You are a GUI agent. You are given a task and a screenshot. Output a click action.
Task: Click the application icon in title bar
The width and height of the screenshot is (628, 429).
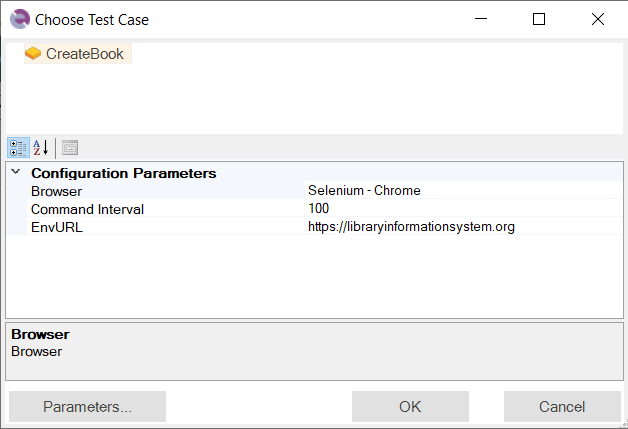click(x=19, y=19)
